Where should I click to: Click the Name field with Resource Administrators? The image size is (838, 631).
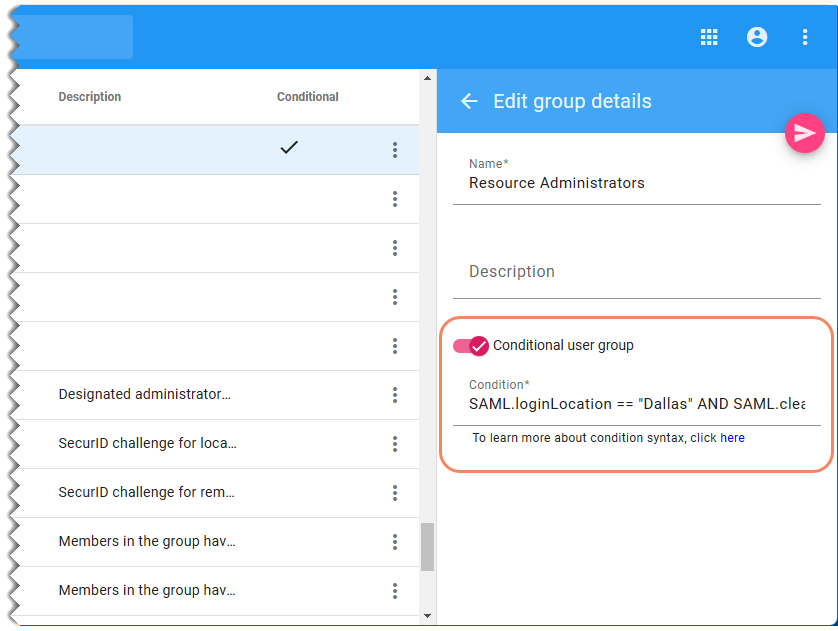point(636,183)
